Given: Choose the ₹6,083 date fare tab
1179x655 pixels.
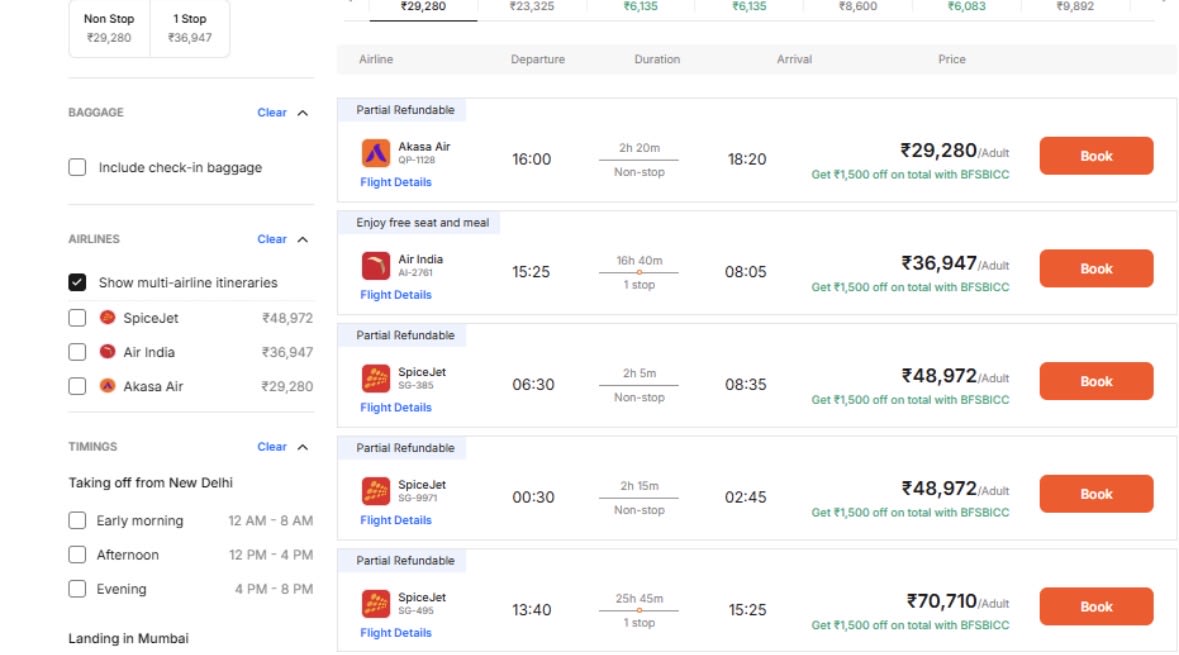Looking at the screenshot, I should [966, 8].
